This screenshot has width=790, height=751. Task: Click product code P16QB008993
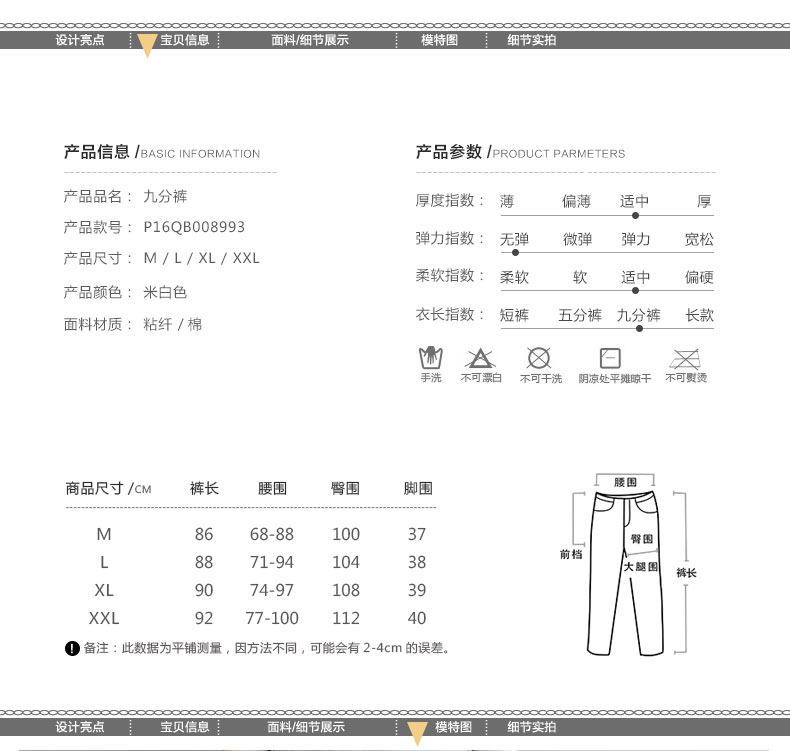click(194, 227)
